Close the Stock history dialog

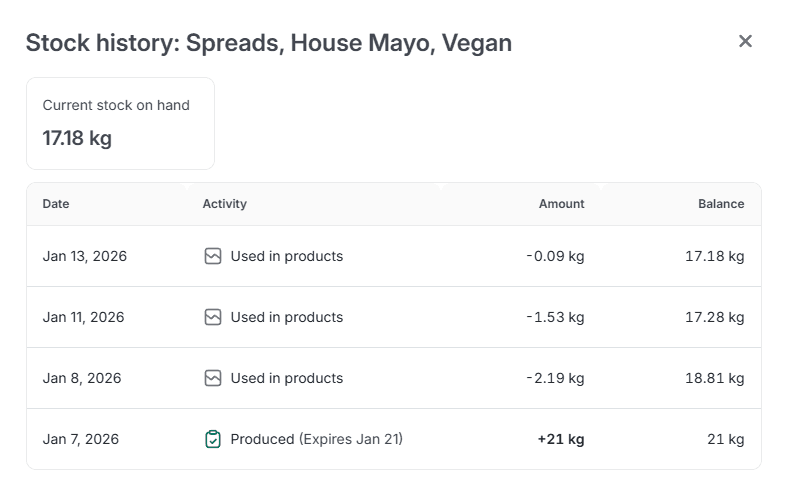pyautogui.click(x=745, y=41)
